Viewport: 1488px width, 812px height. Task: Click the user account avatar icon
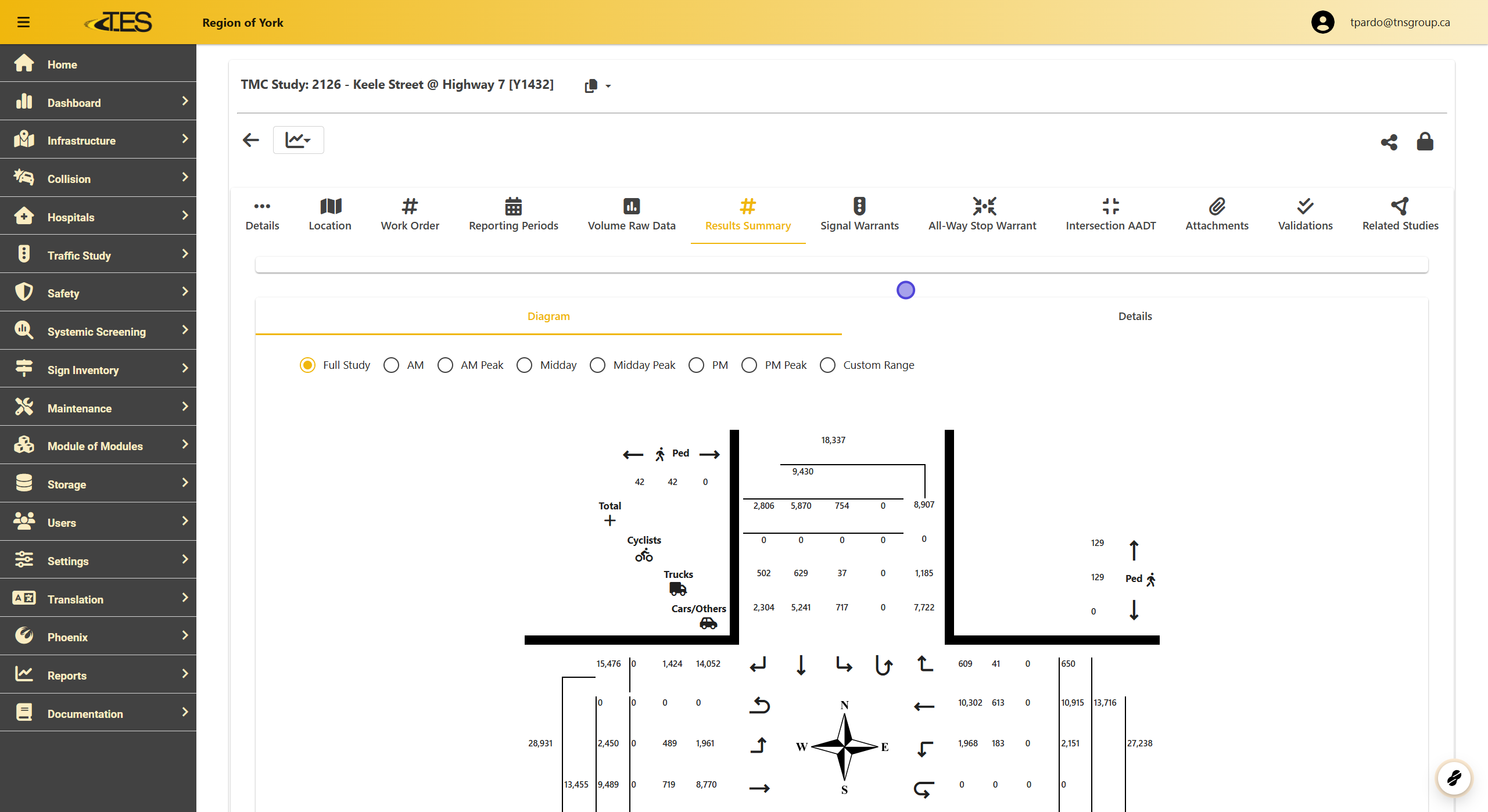click(1322, 22)
